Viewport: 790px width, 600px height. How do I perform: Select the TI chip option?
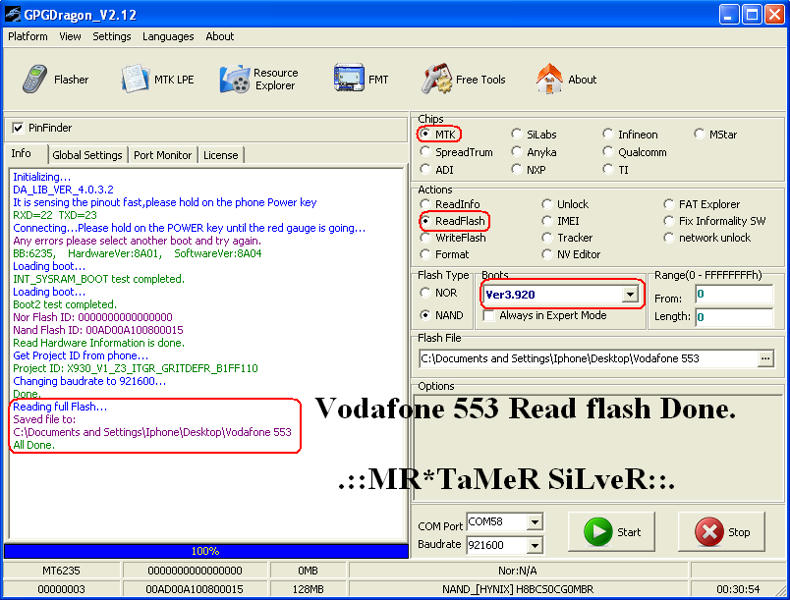pos(608,169)
